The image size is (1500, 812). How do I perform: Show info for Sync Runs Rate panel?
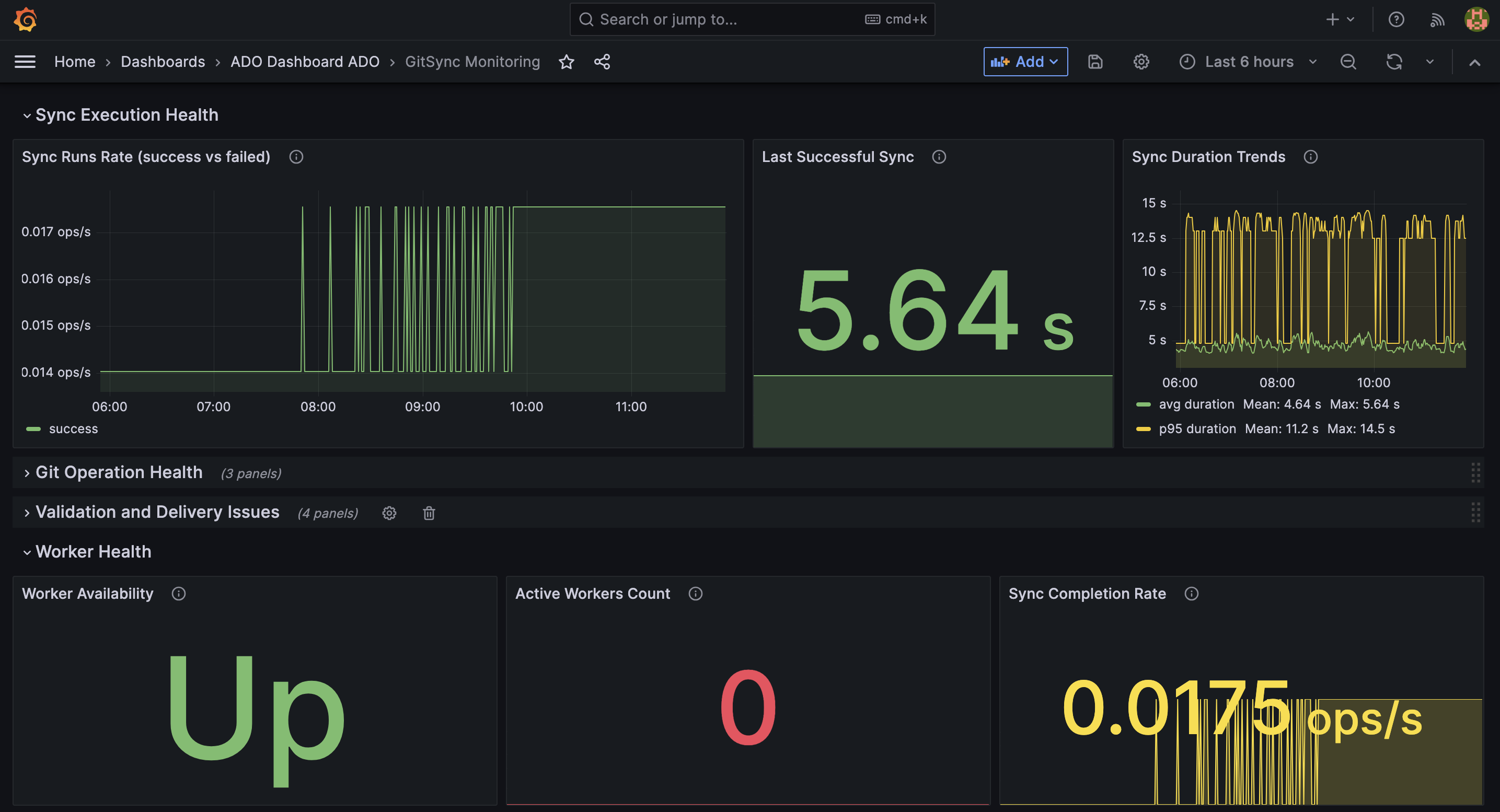click(296, 157)
